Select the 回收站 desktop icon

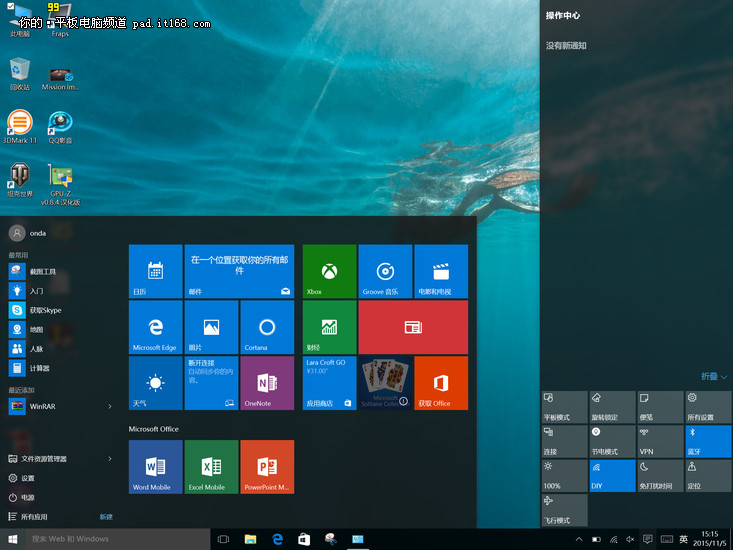click(x=20, y=74)
